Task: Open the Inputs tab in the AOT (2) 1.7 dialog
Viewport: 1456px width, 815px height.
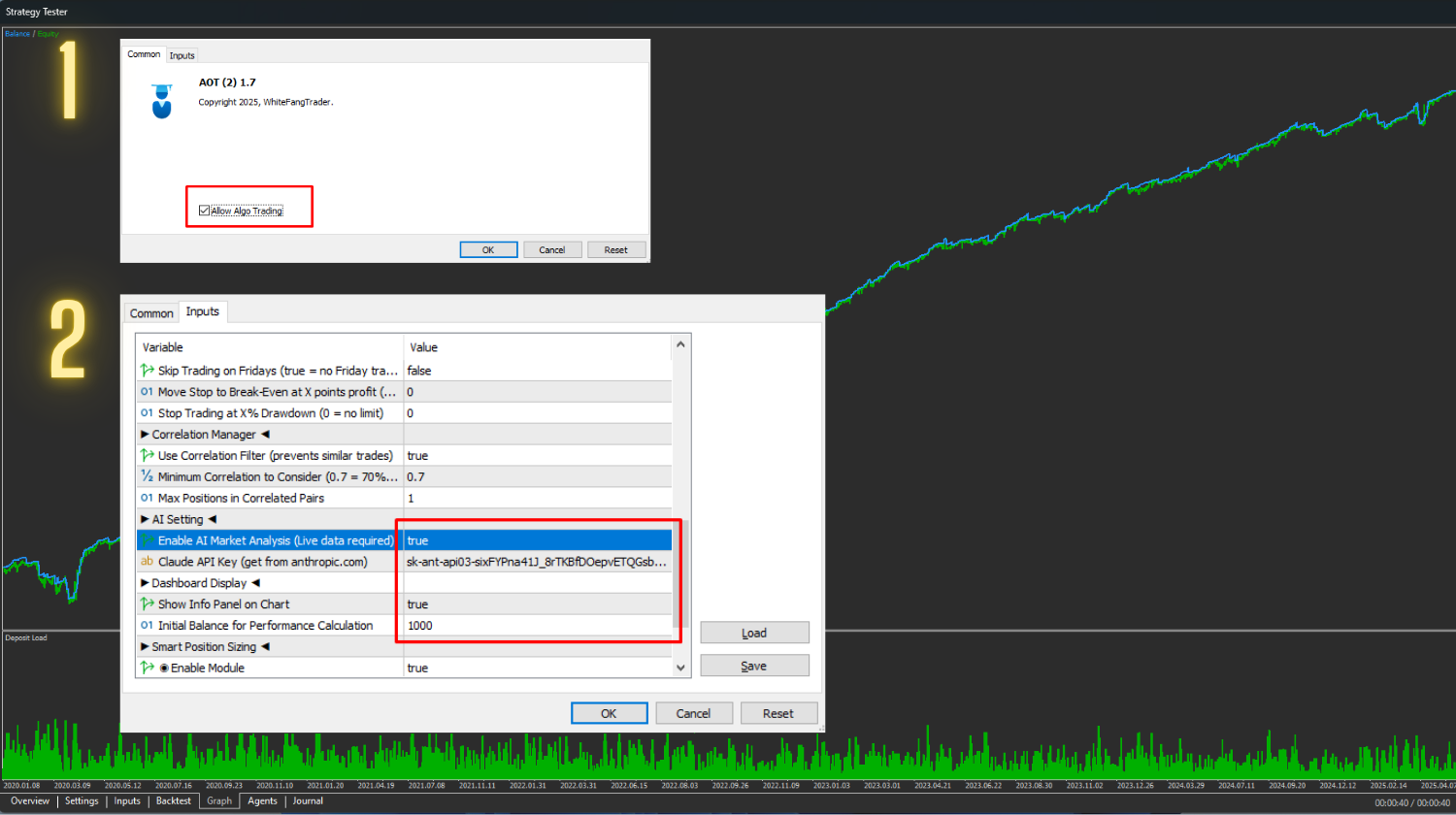Action: (182, 55)
